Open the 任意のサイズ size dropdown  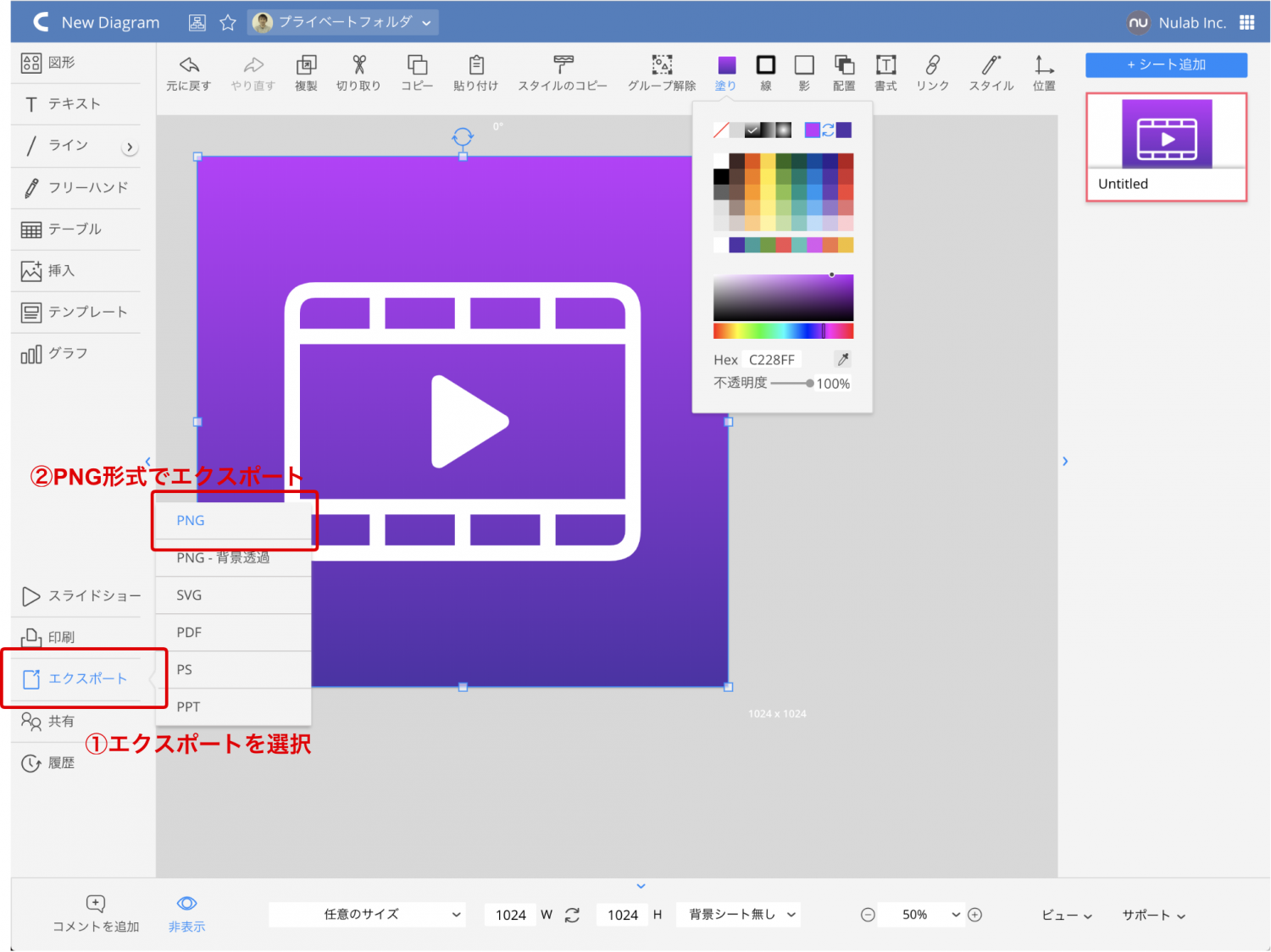pos(367,915)
